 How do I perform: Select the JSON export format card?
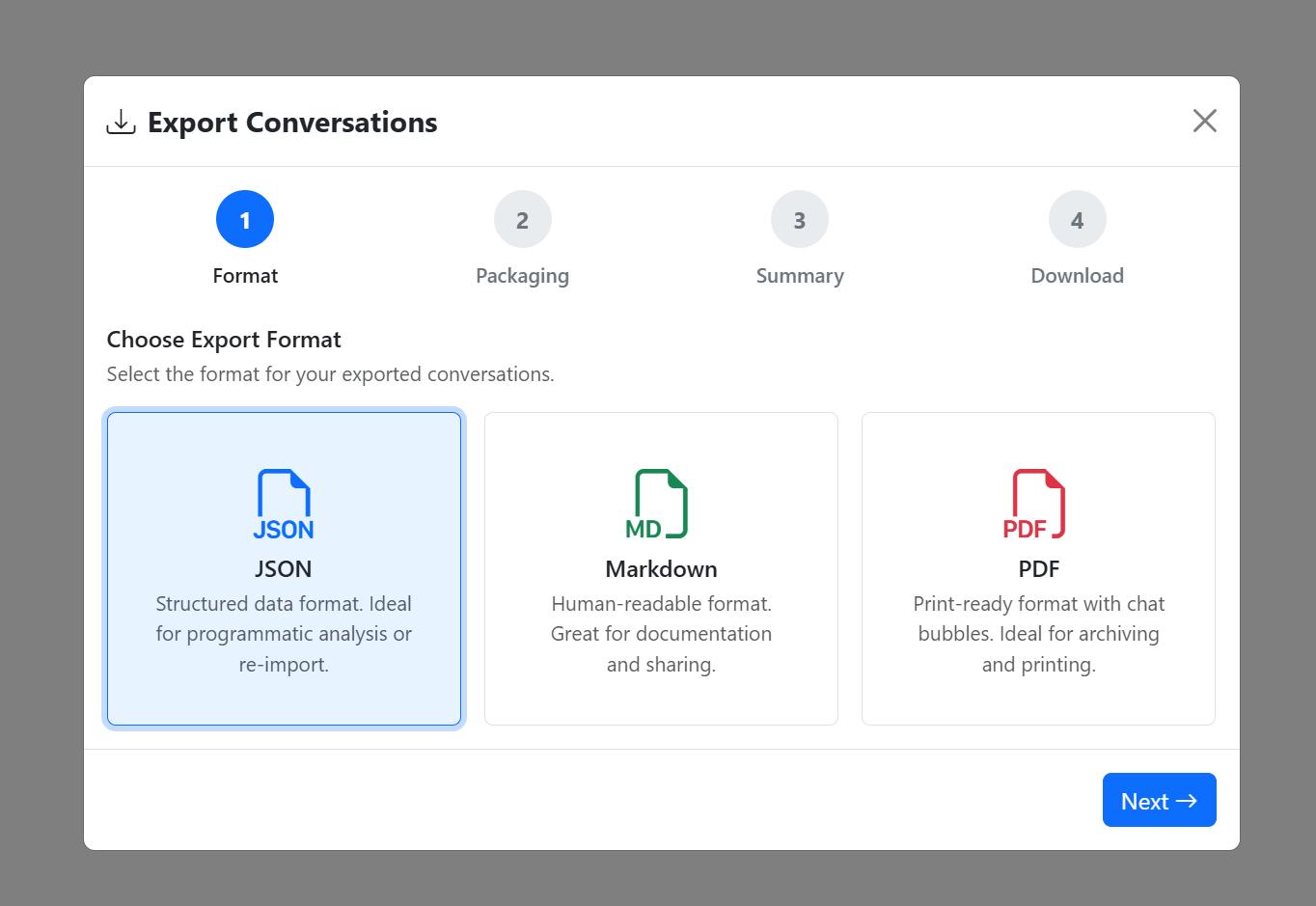(x=284, y=568)
